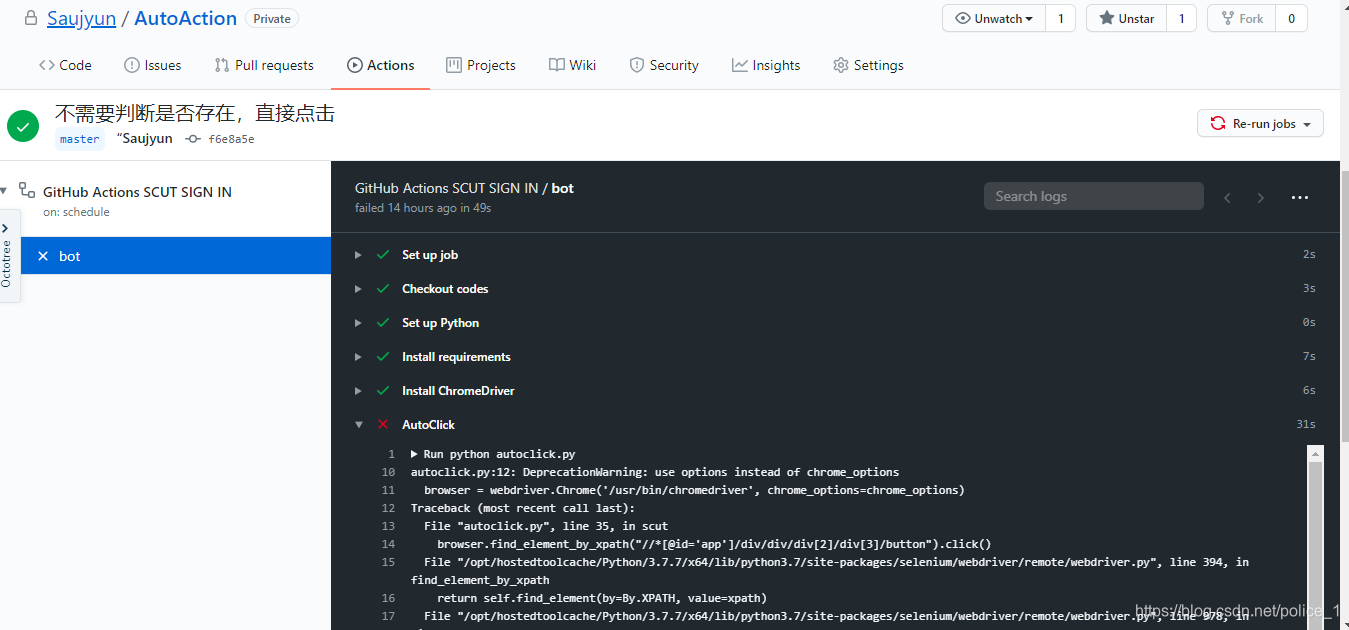Open the Wiki tab
This screenshot has height=630, width=1349.
pos(572,65)
